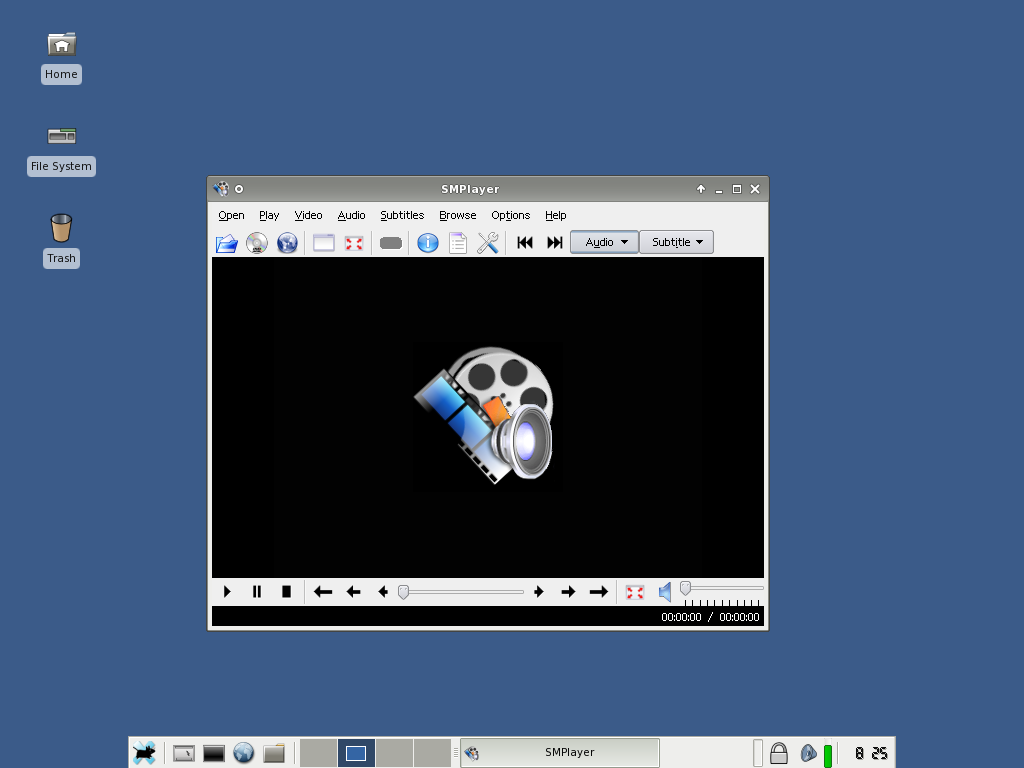Screen dimensions: 1024x768
Task: Forward using the shortest right arrow
Action: pos(539,592)
